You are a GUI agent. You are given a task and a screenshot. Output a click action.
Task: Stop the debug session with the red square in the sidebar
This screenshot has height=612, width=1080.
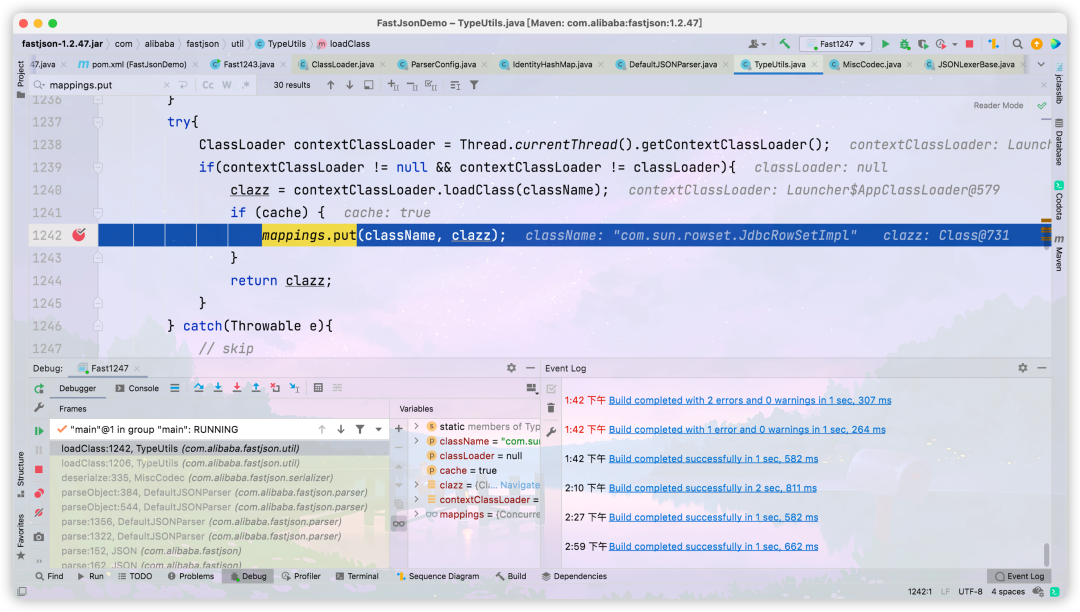click(x=39, y=469)
